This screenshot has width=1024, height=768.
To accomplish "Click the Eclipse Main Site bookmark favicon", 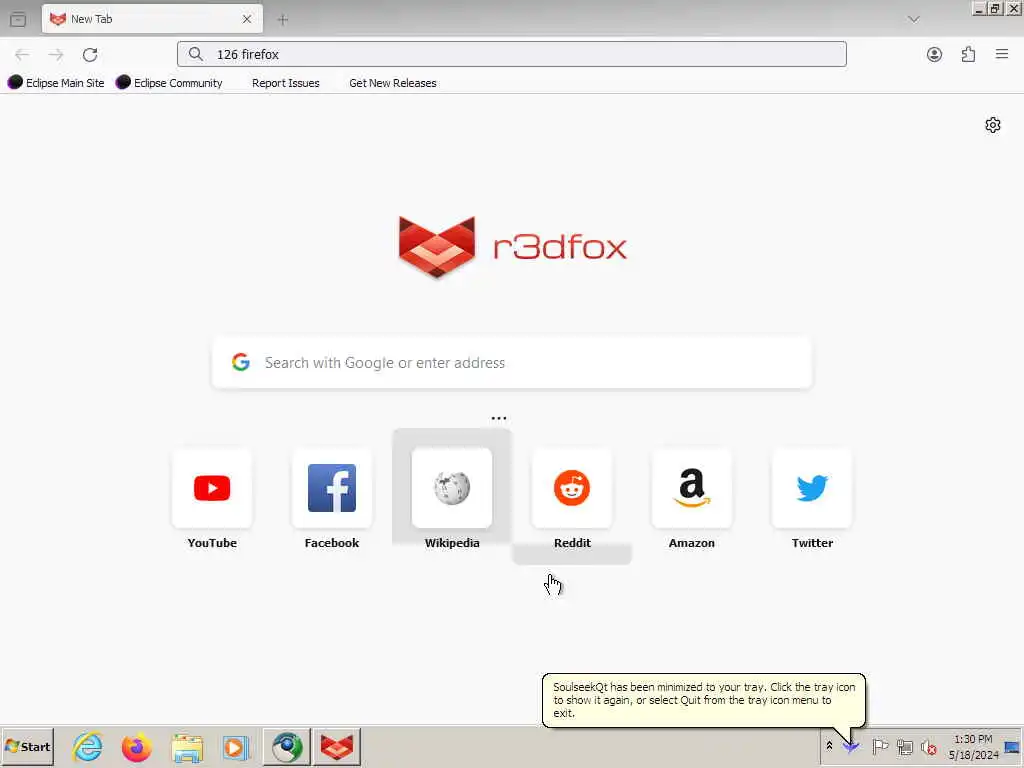I will coord(15,82).
